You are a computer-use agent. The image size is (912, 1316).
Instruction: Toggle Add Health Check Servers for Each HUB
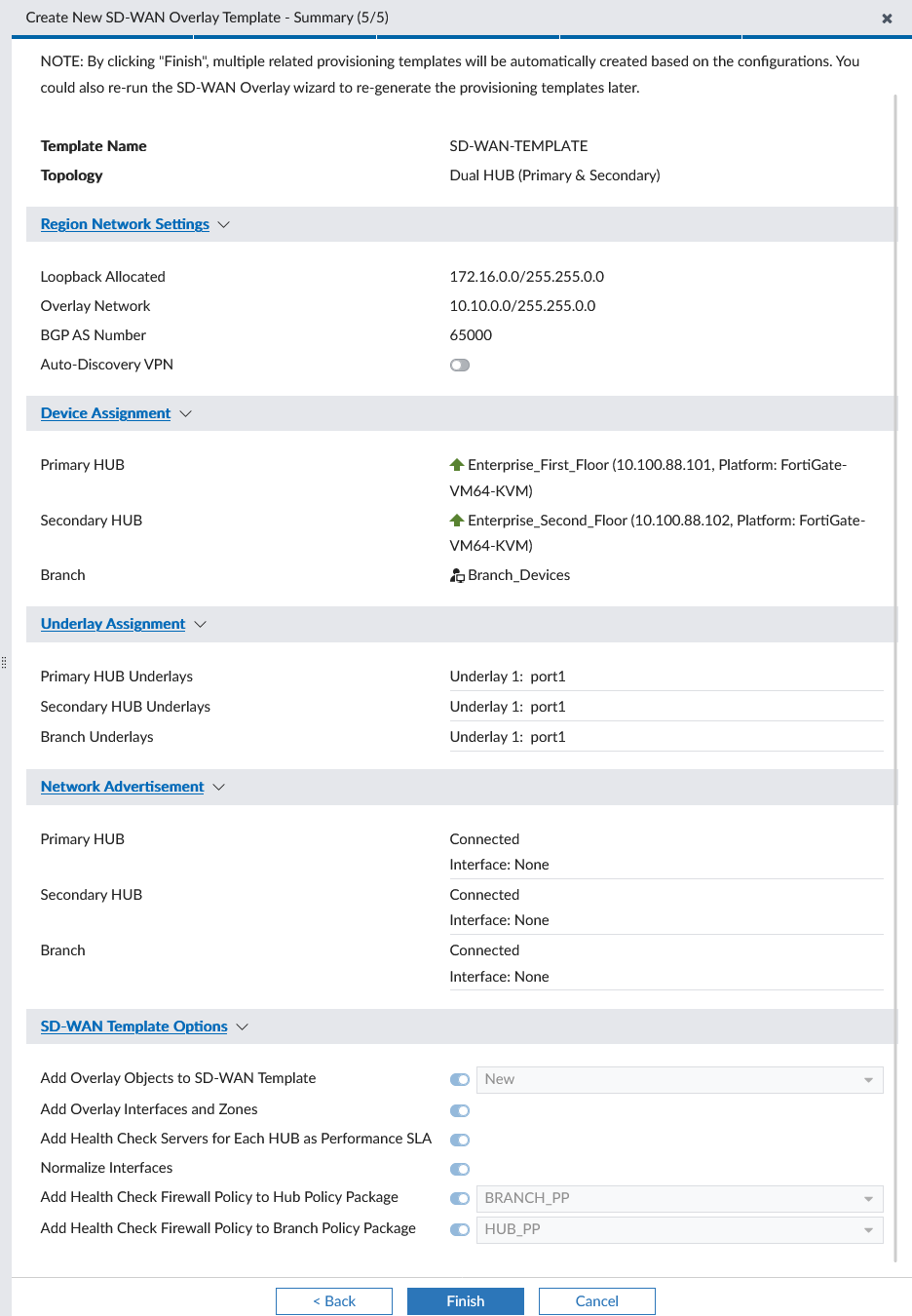point(460,1140)
